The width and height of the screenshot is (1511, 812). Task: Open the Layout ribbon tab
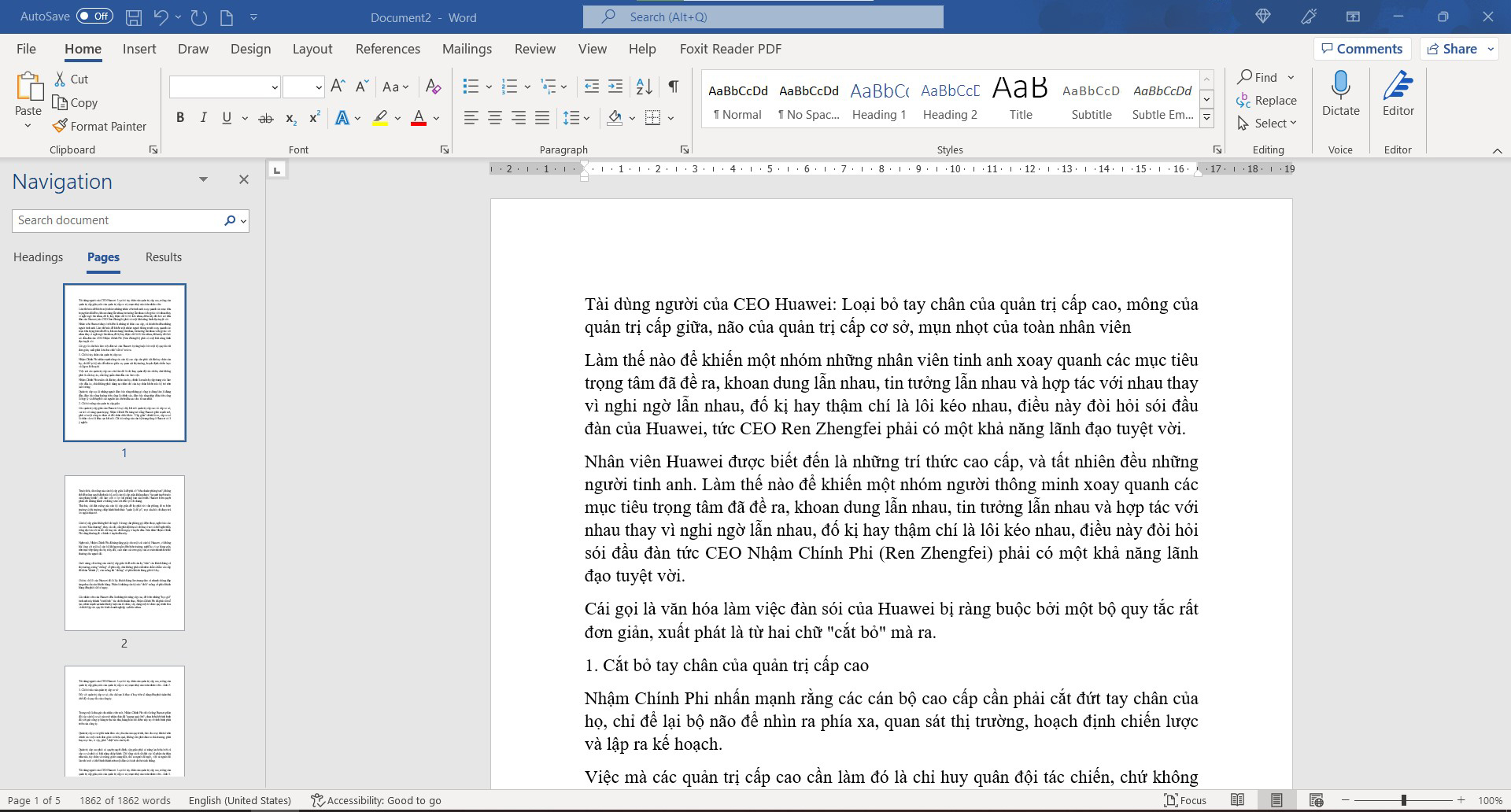click(x=312, y=49)
